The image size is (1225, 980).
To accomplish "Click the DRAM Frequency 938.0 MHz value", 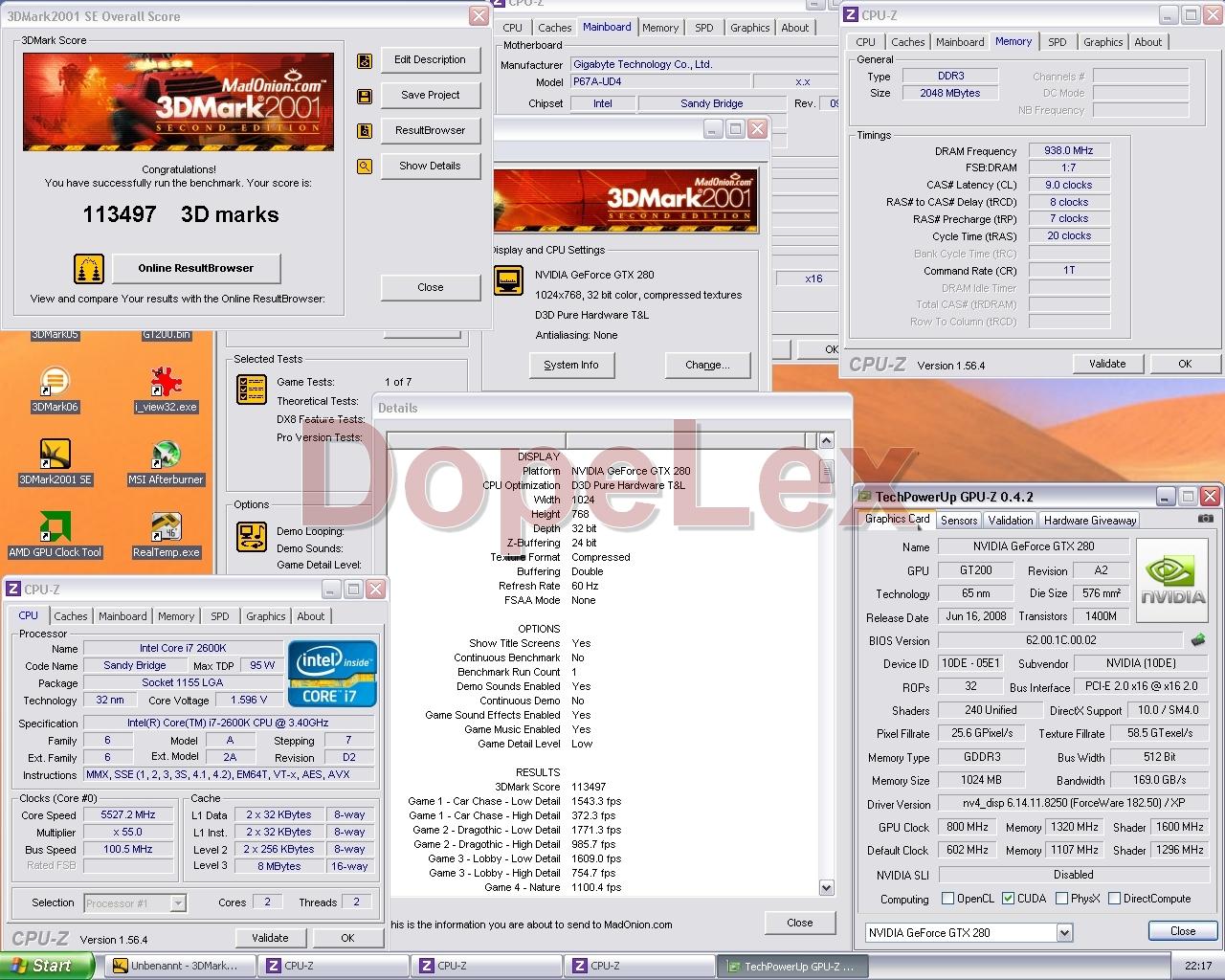I will tap(1069, 150).
